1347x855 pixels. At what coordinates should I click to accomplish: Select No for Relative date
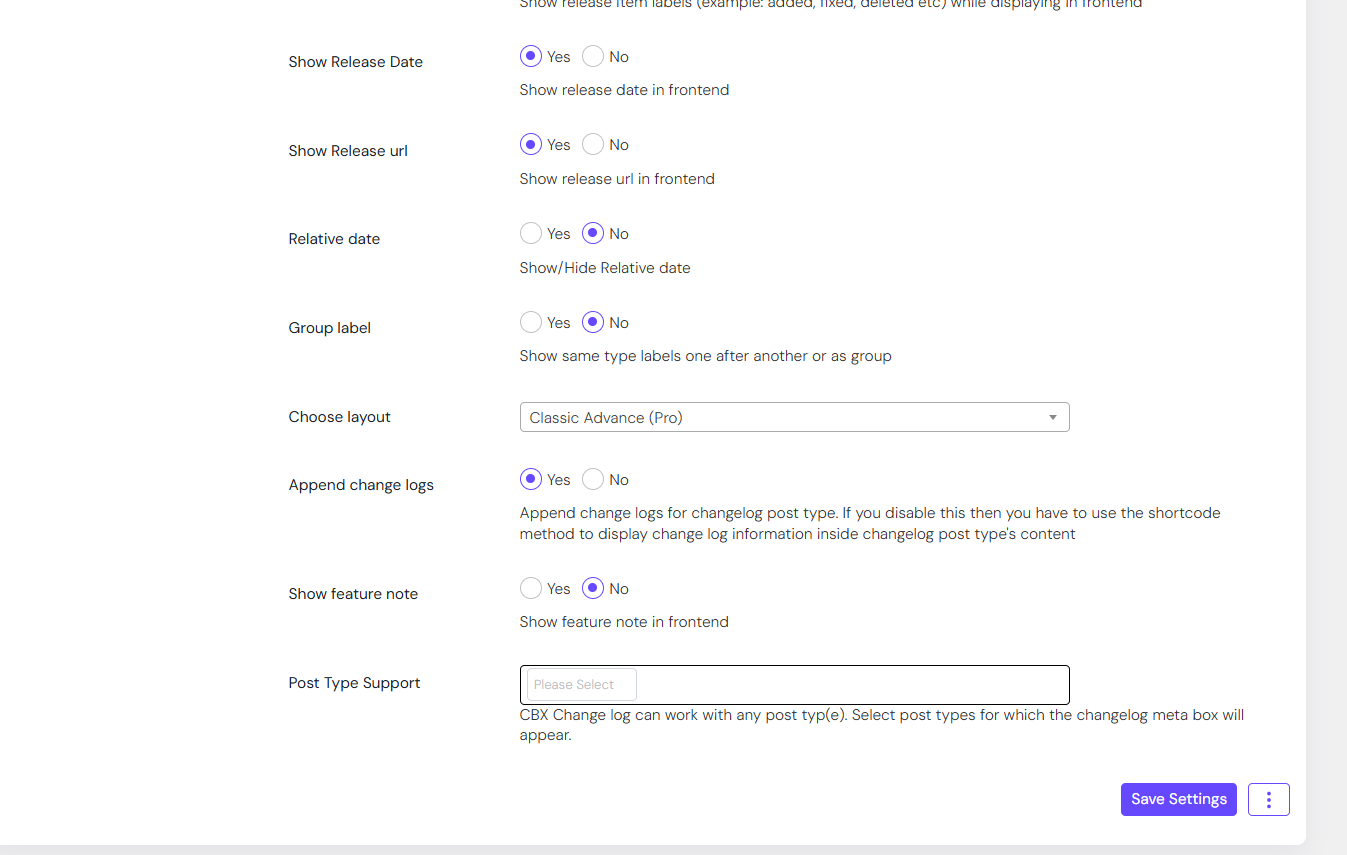[593, 233]
